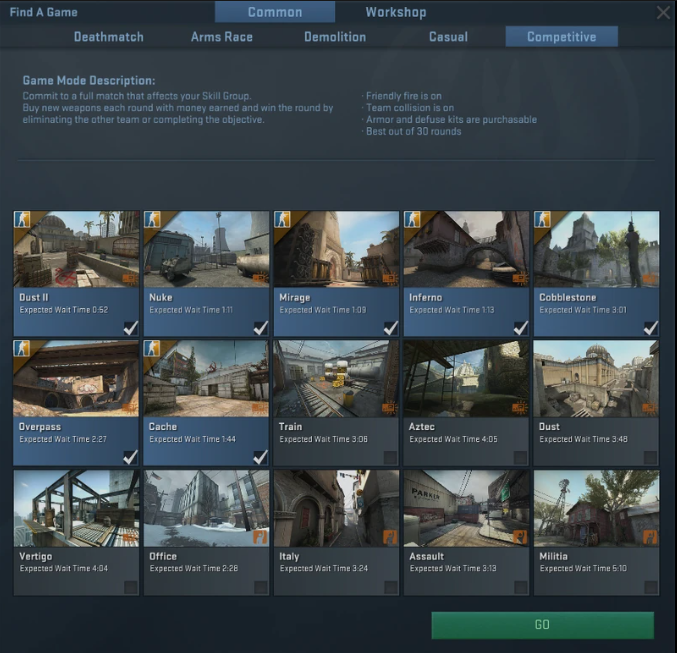Click the CS:GO badge icon on Overpass card

22,349
